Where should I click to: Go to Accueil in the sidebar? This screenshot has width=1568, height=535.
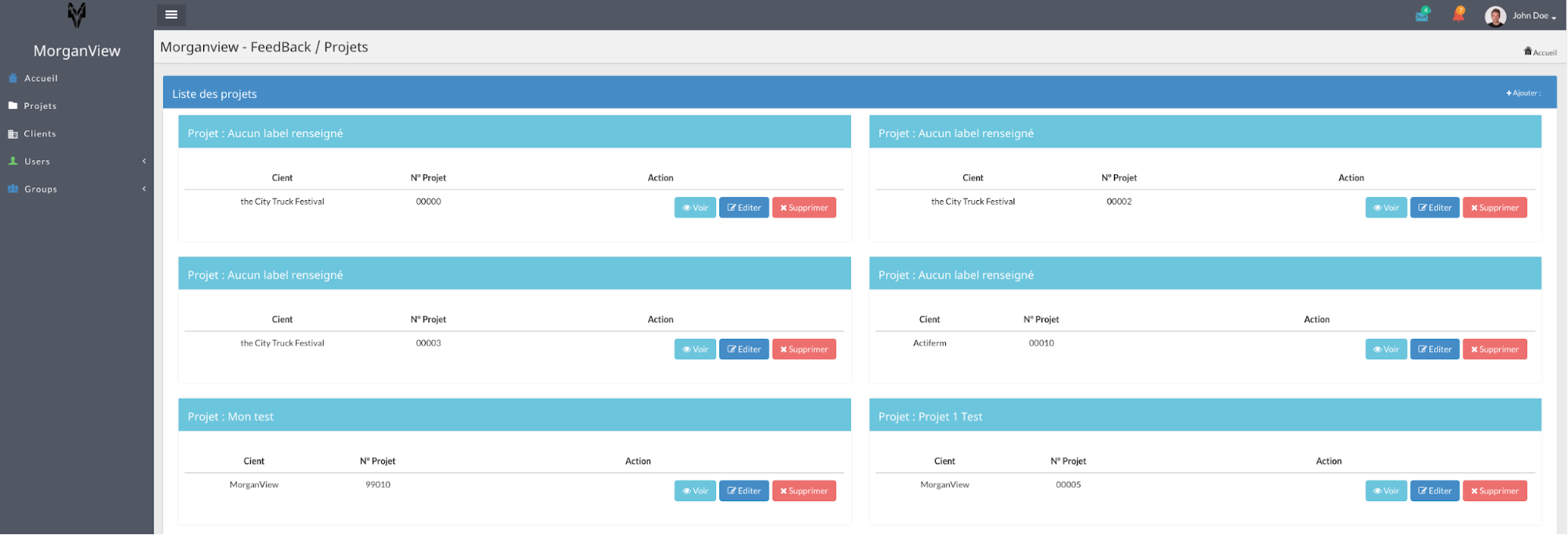coord(41,78)
